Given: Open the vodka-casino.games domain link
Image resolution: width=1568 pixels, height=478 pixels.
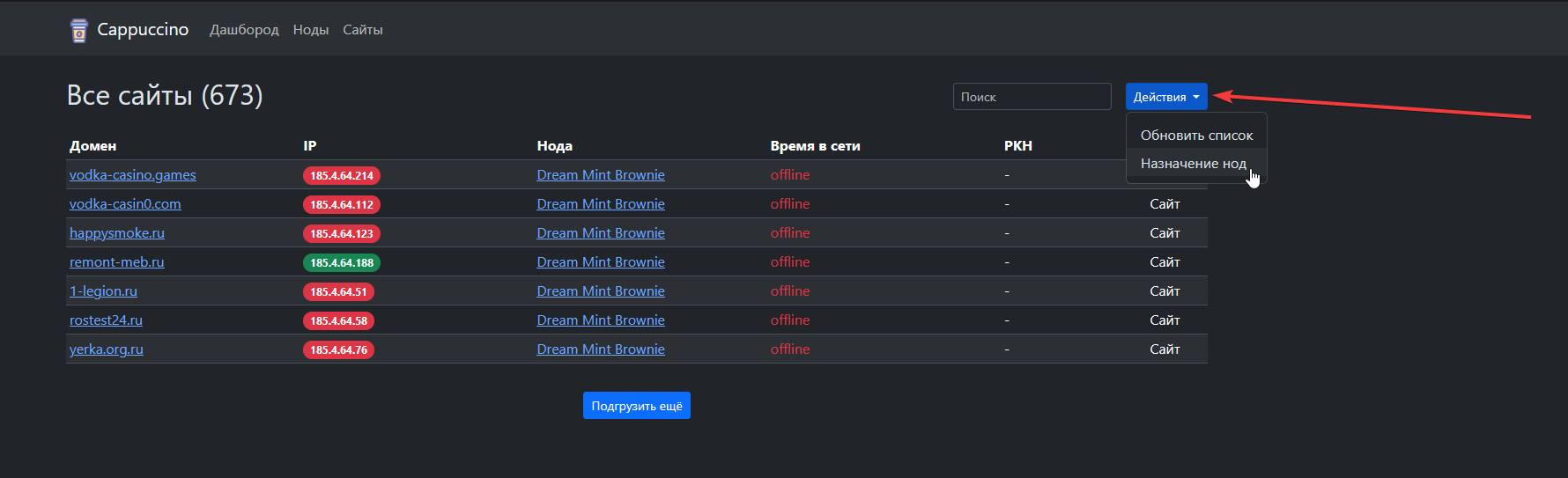Looking at the screenshot, I should click(133, 175).
